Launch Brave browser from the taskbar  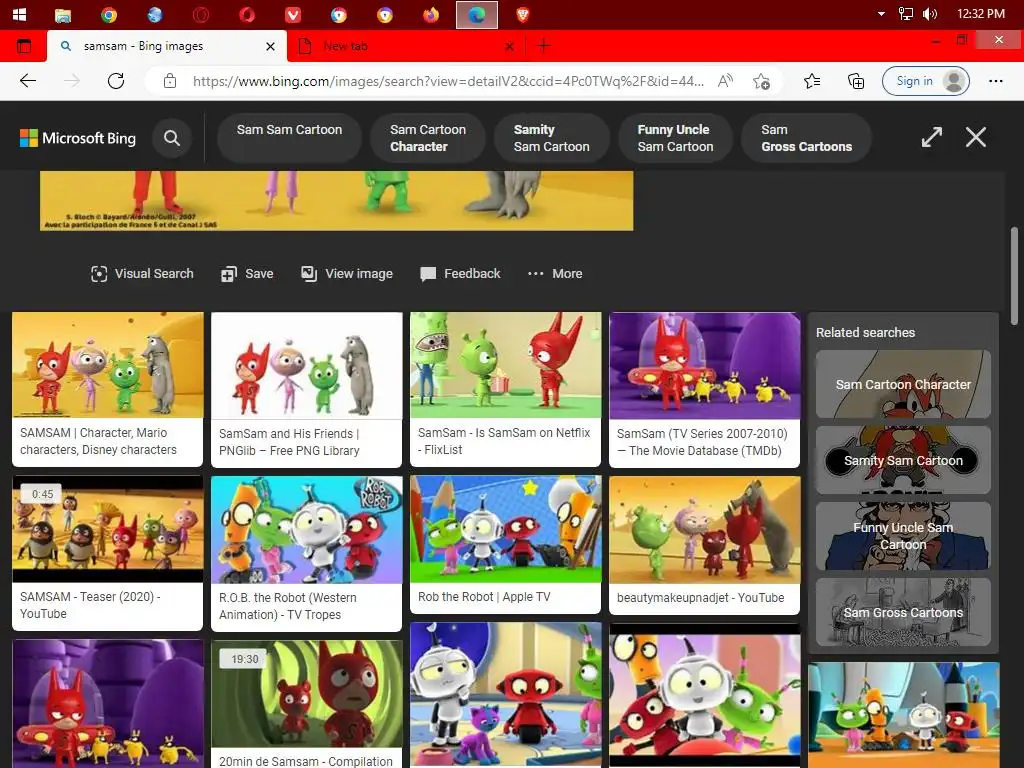coord(522,14)
